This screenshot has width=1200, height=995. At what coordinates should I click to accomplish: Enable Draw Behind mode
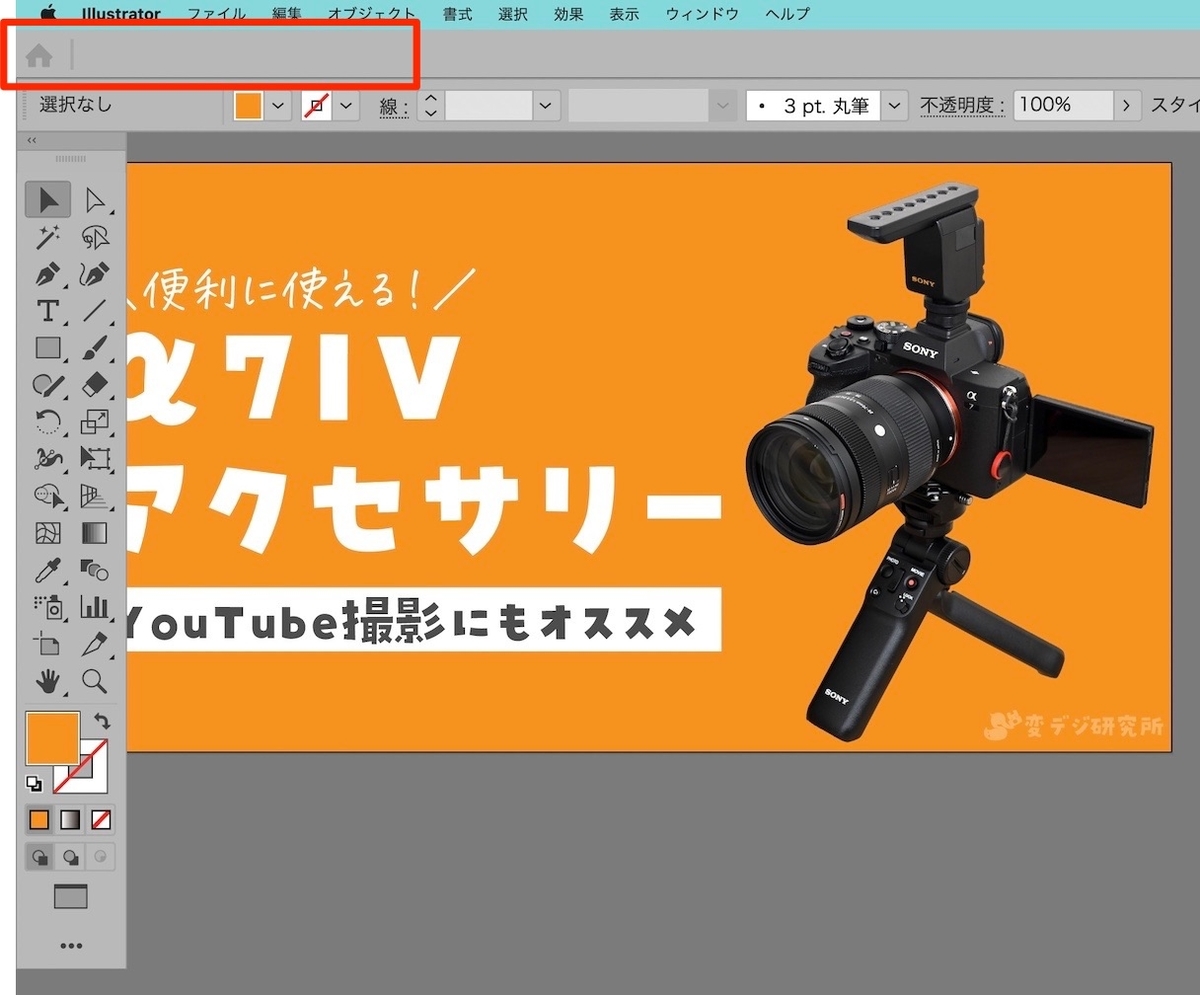click(70, 857)
